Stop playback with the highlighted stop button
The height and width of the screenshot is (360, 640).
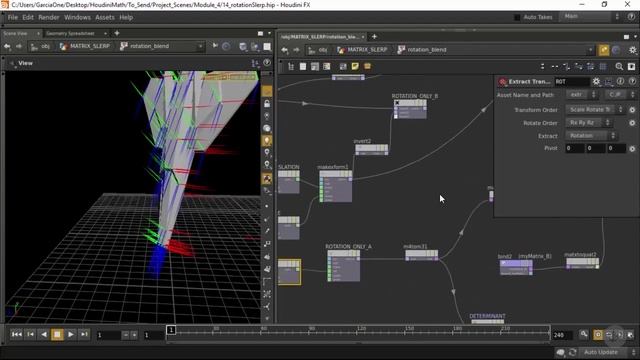point(57,335)
